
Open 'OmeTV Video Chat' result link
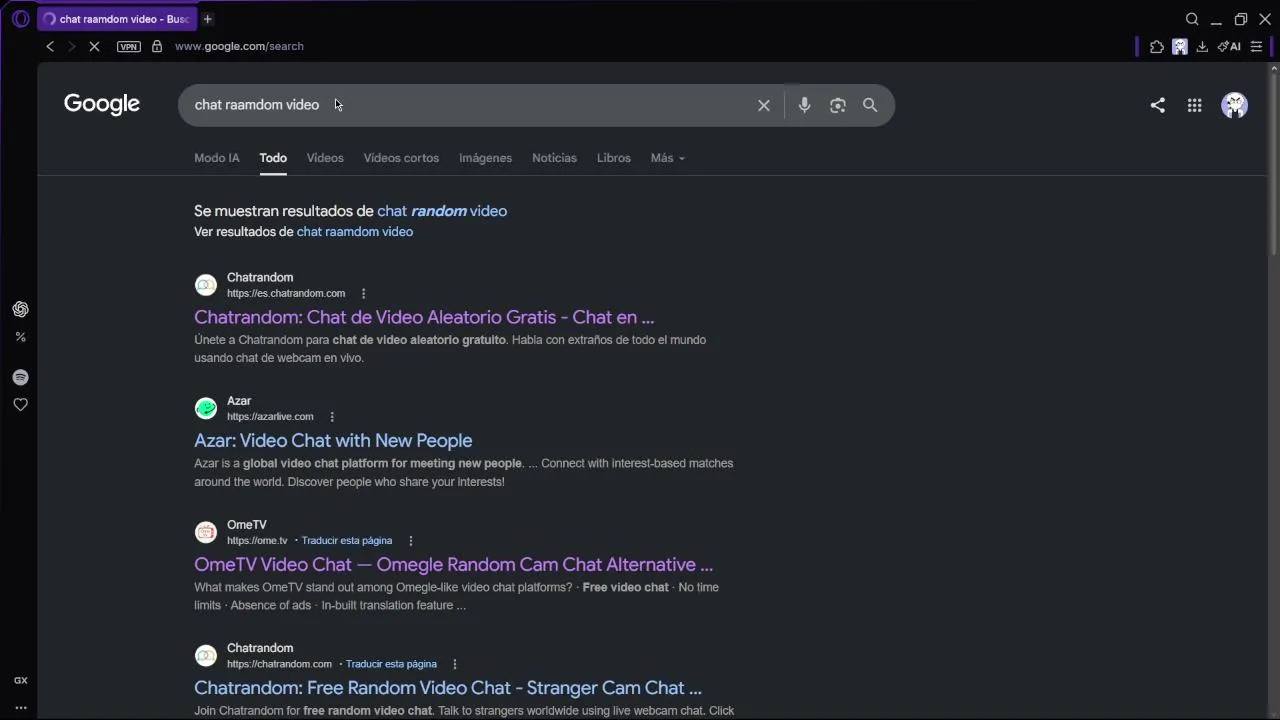tap(453, 565)
